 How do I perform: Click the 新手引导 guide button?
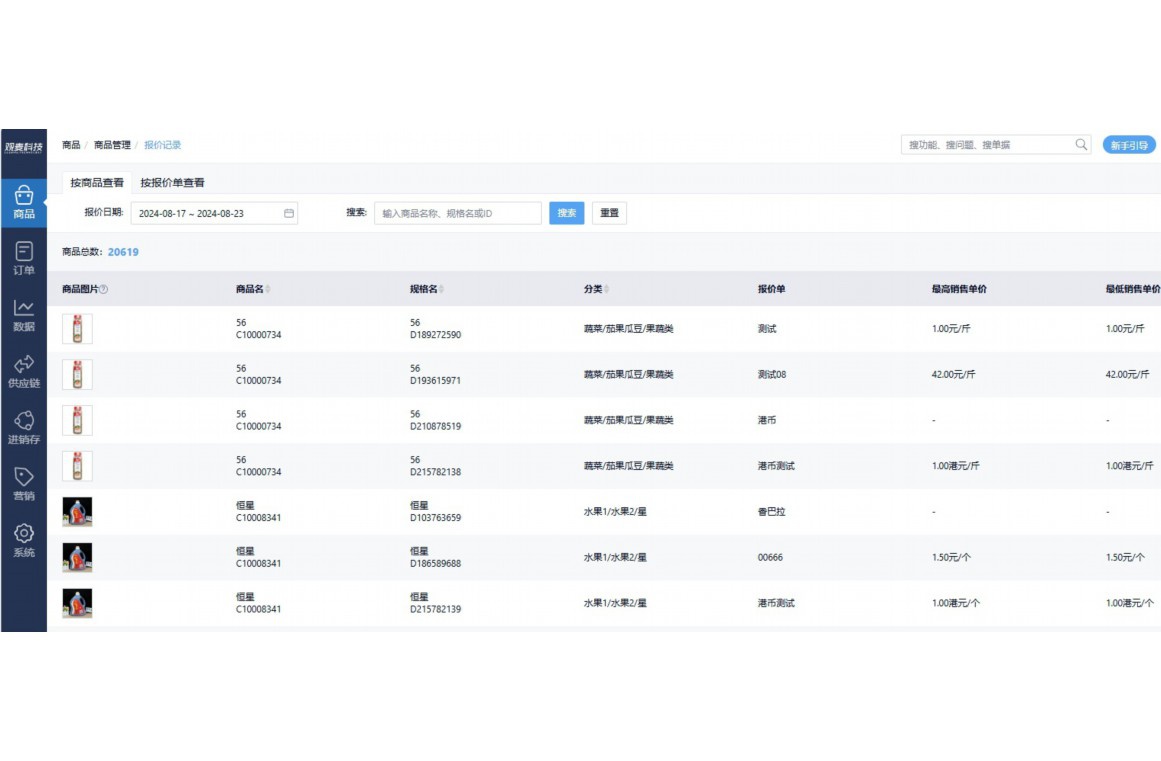point(1129,145)
